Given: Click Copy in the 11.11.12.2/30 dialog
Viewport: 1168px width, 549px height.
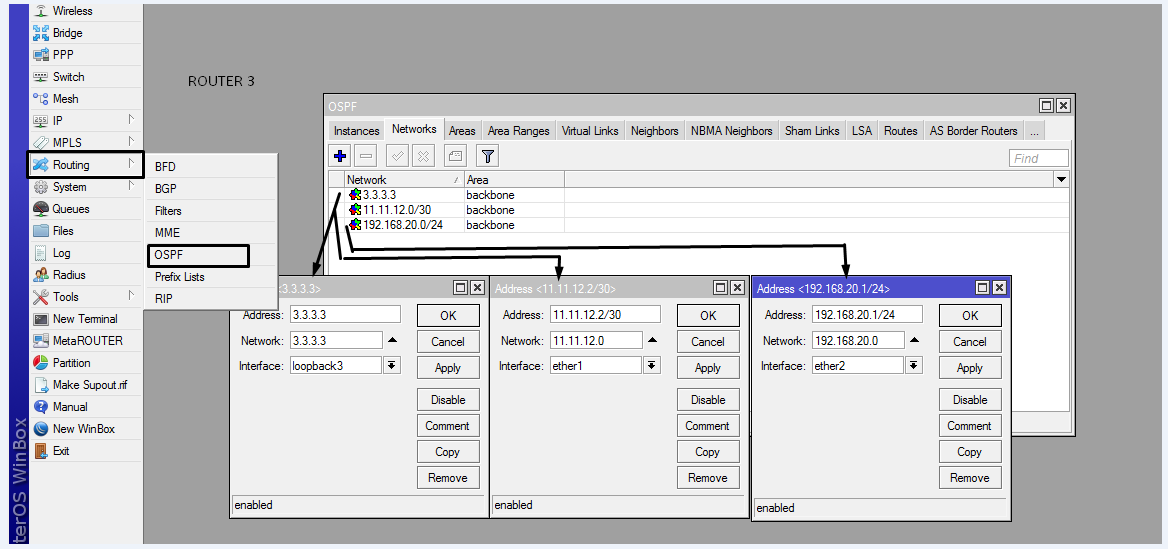Looking at the screenshot, I should (x=708, y=451).
